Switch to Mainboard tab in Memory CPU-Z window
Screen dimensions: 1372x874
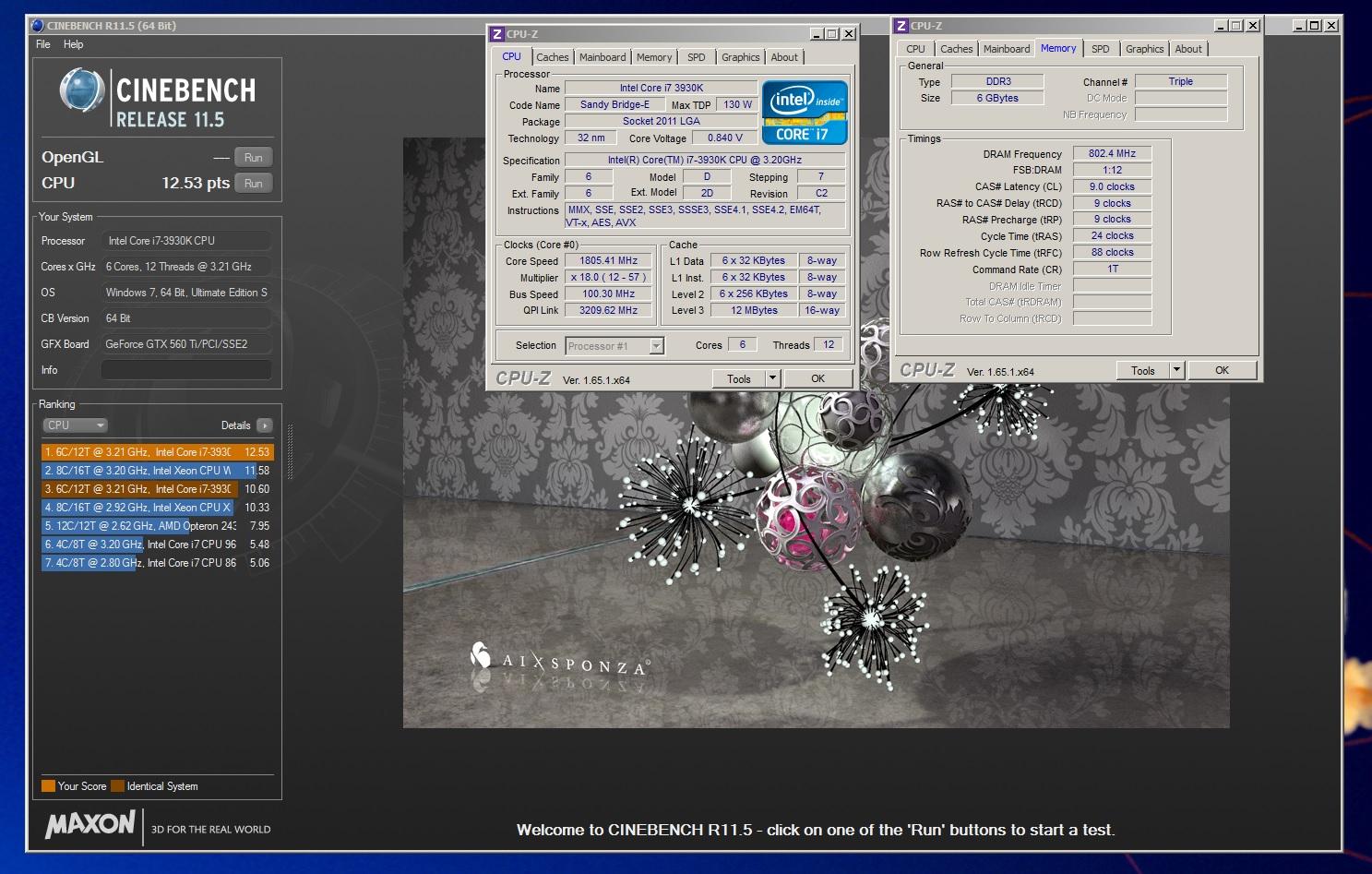coord(1007,49)
